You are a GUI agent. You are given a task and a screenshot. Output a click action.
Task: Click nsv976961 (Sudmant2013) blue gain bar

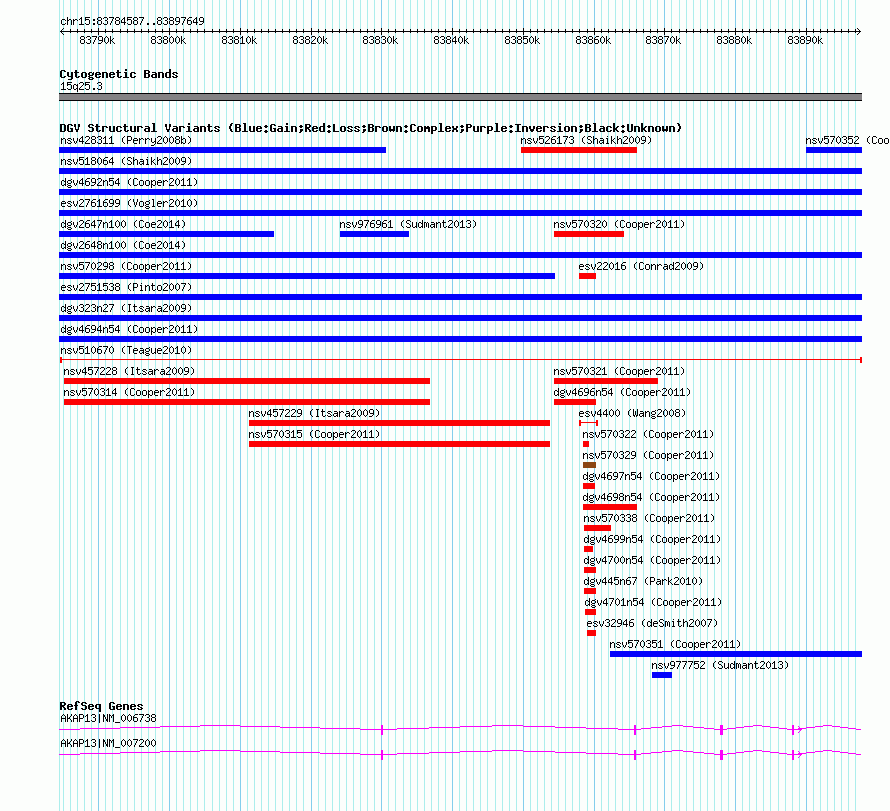click(x=374, y=234)
